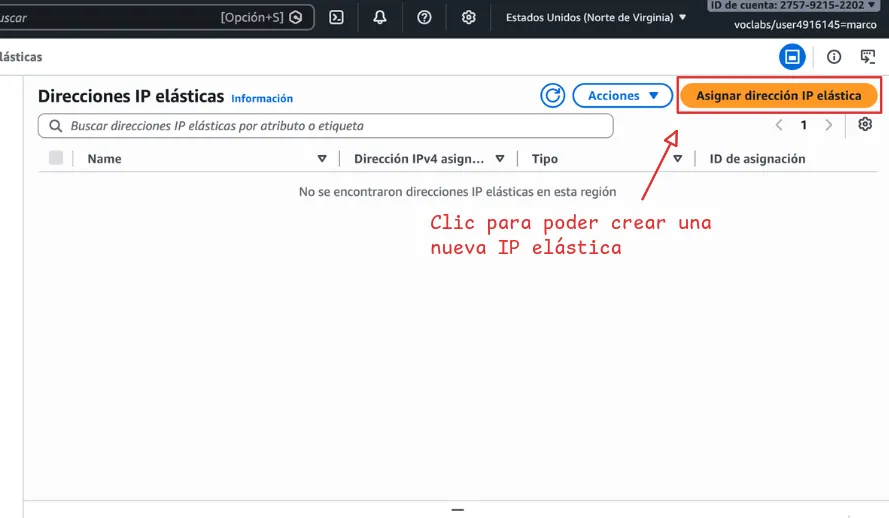Click the bottom split panel drag handle

pyautogui.click(x=458, y=509)
